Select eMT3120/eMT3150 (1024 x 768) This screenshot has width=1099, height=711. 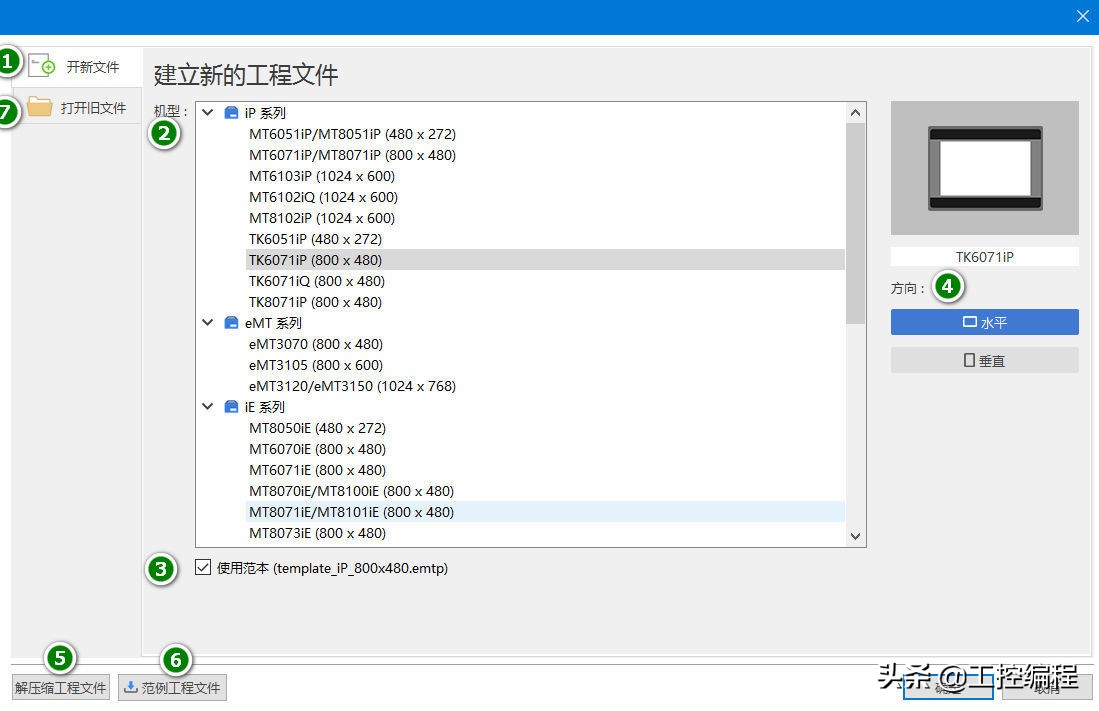[353, 386]
